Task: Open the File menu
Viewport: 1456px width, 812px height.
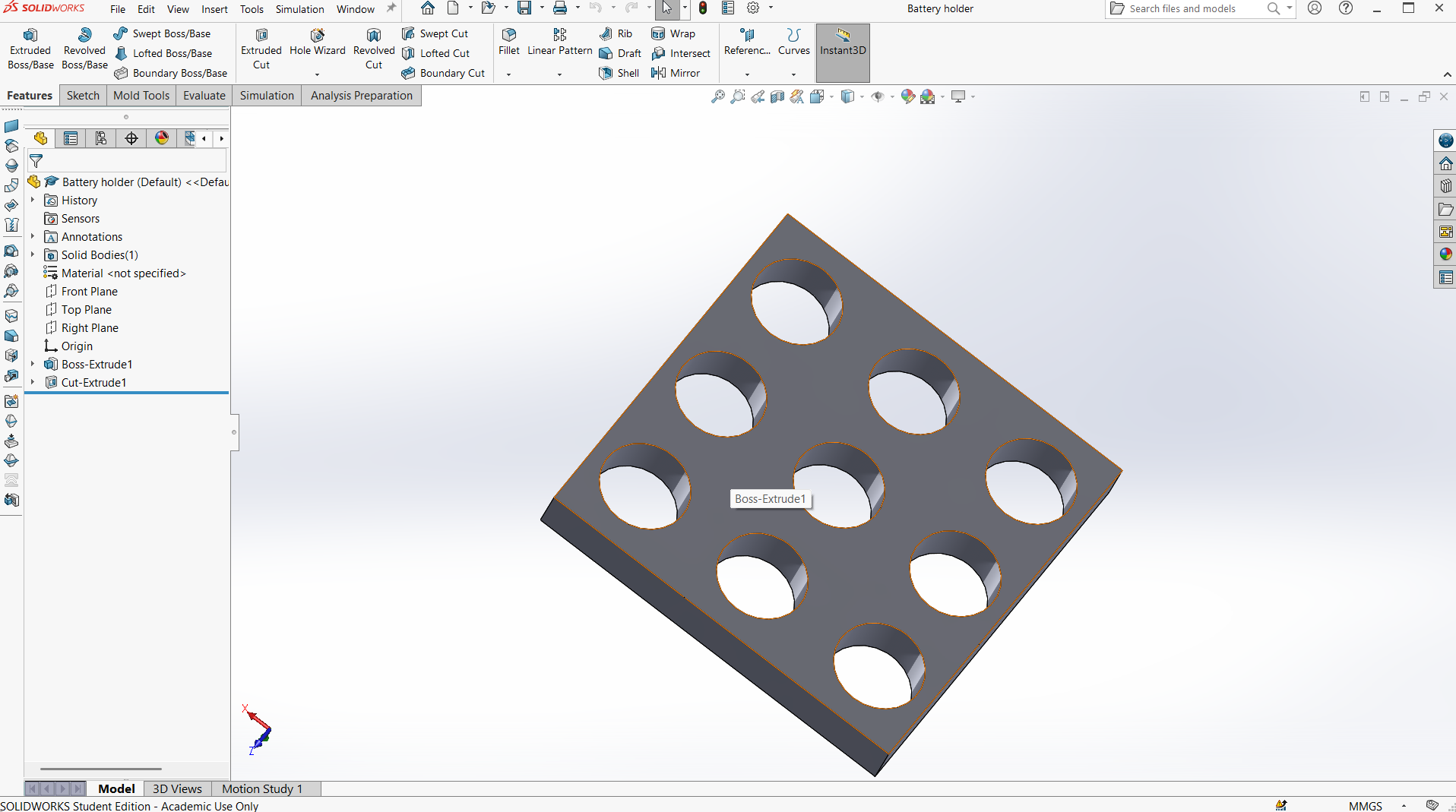Action: [118, 9]
